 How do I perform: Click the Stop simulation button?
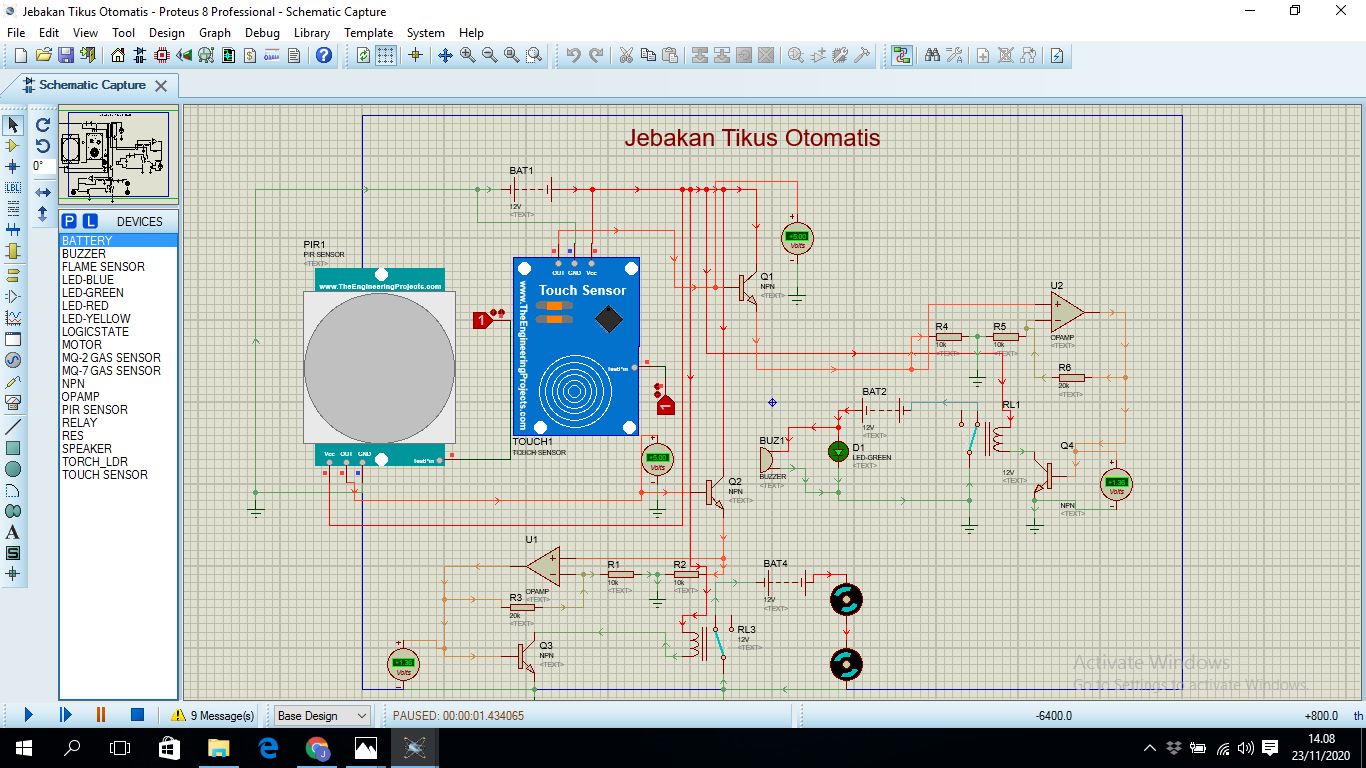tap(137, 715)
